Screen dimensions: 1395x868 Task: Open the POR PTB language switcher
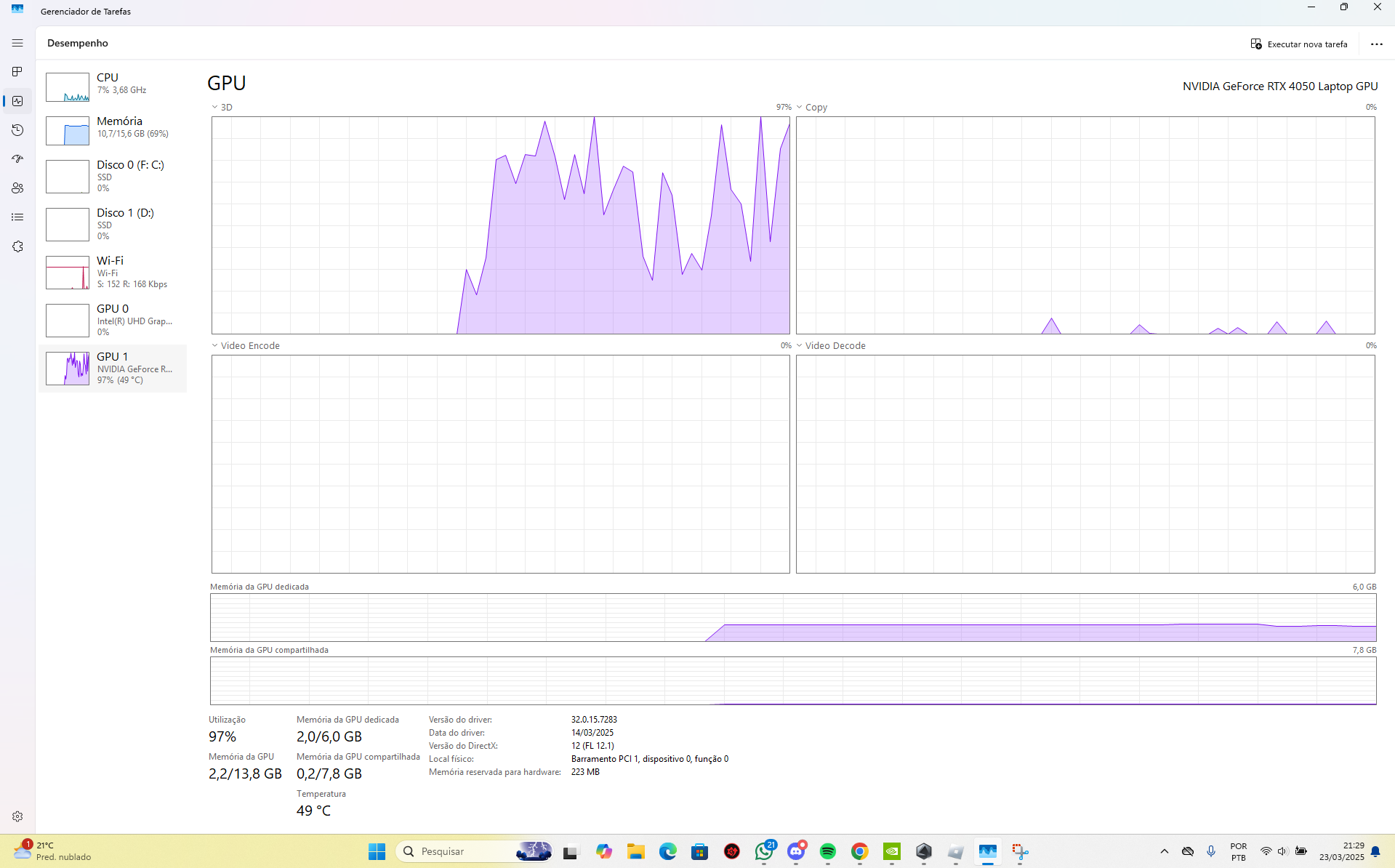(x=1239, y=851)
